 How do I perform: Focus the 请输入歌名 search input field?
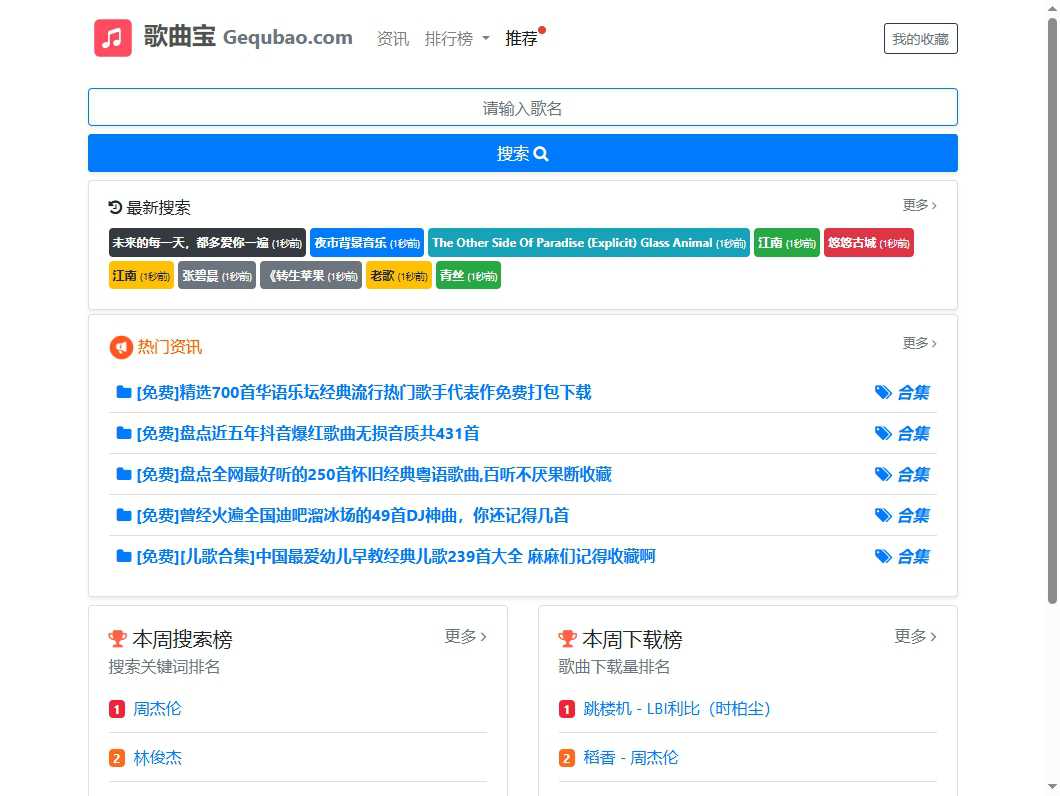coord(522,108)
